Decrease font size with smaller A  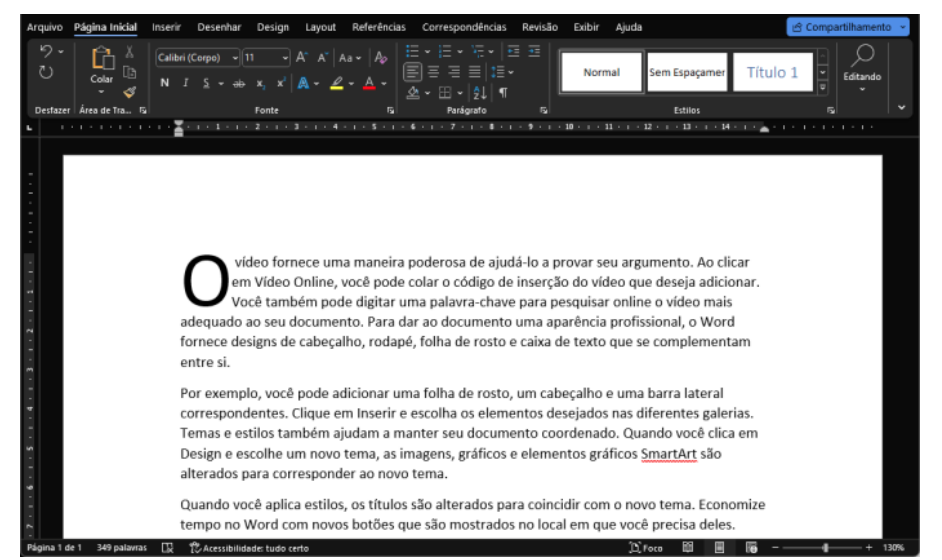(x=322, y=58)
